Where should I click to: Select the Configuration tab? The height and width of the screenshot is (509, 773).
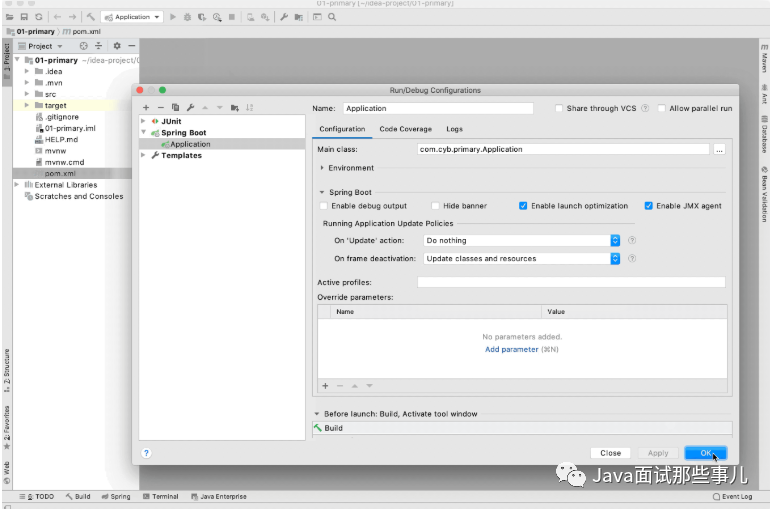(x=342, y=129)
